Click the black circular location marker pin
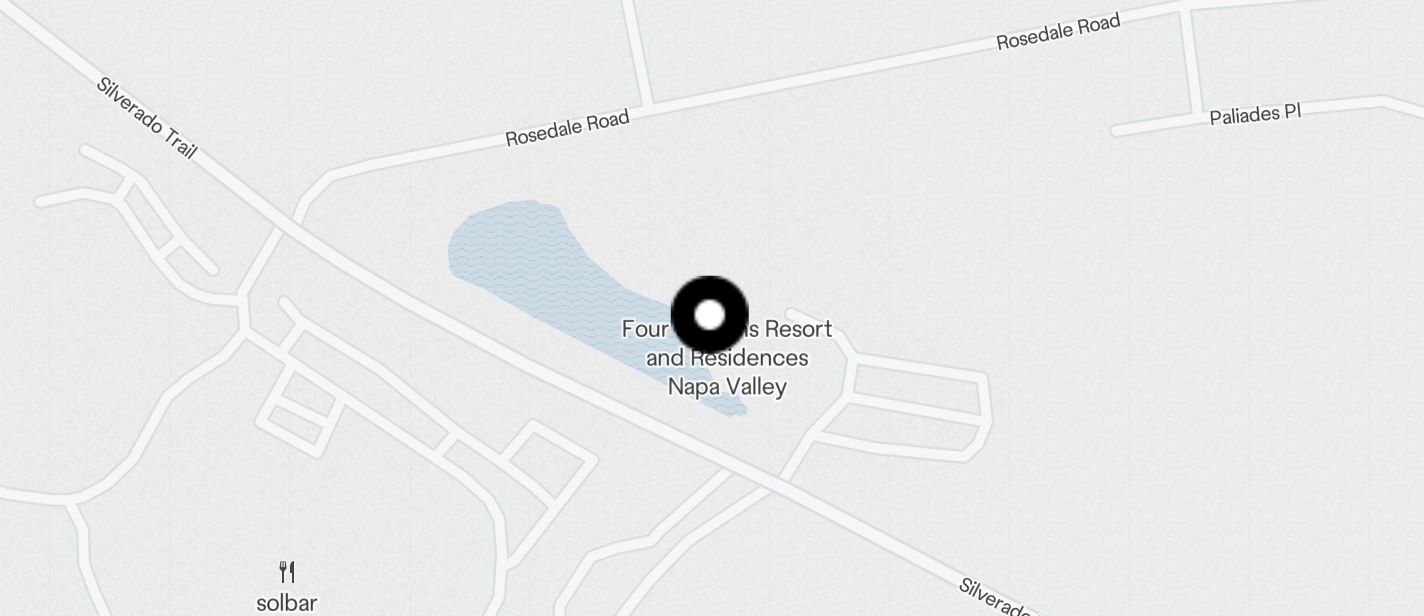Screen dimensions: 1424x616 pos(709,315)
